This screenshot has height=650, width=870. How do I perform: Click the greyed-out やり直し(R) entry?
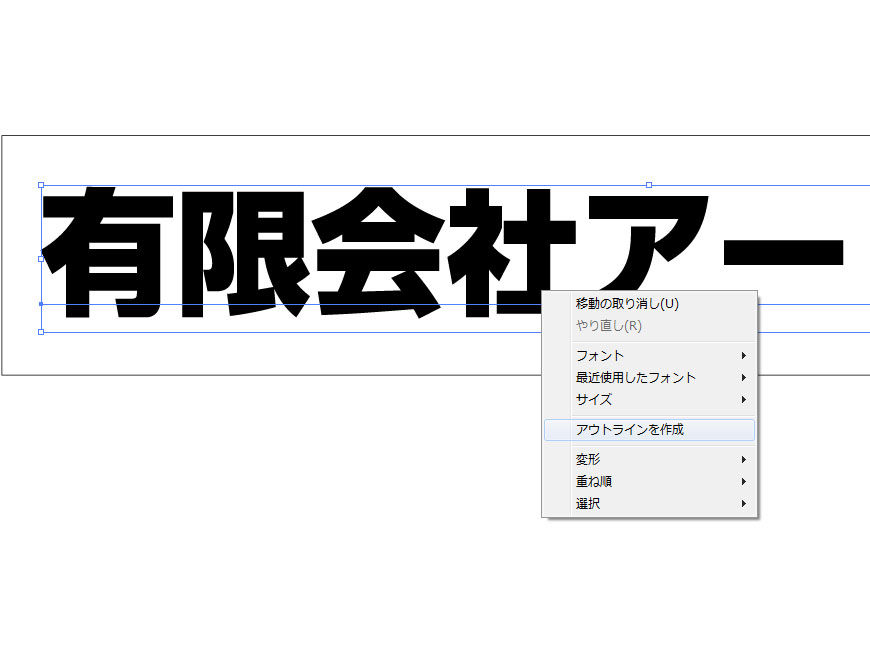click(x=649, y=325)
